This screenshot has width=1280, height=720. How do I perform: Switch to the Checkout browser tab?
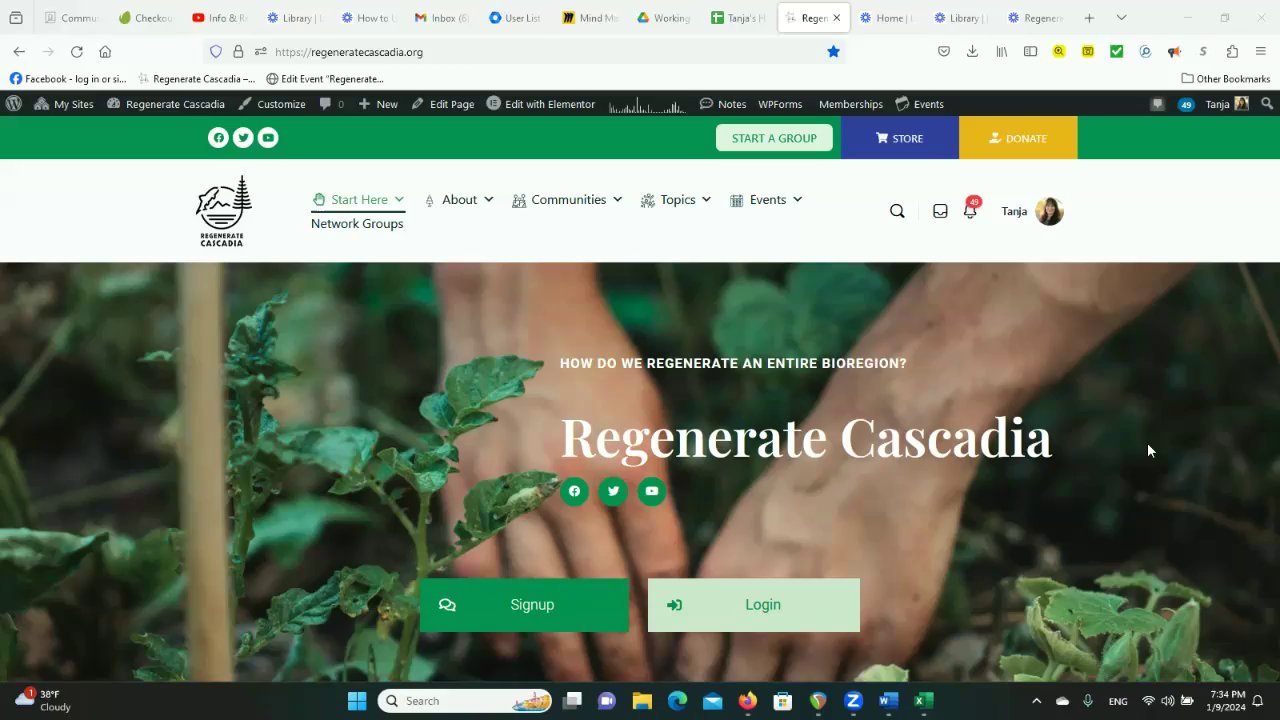[x=146, y=18]
